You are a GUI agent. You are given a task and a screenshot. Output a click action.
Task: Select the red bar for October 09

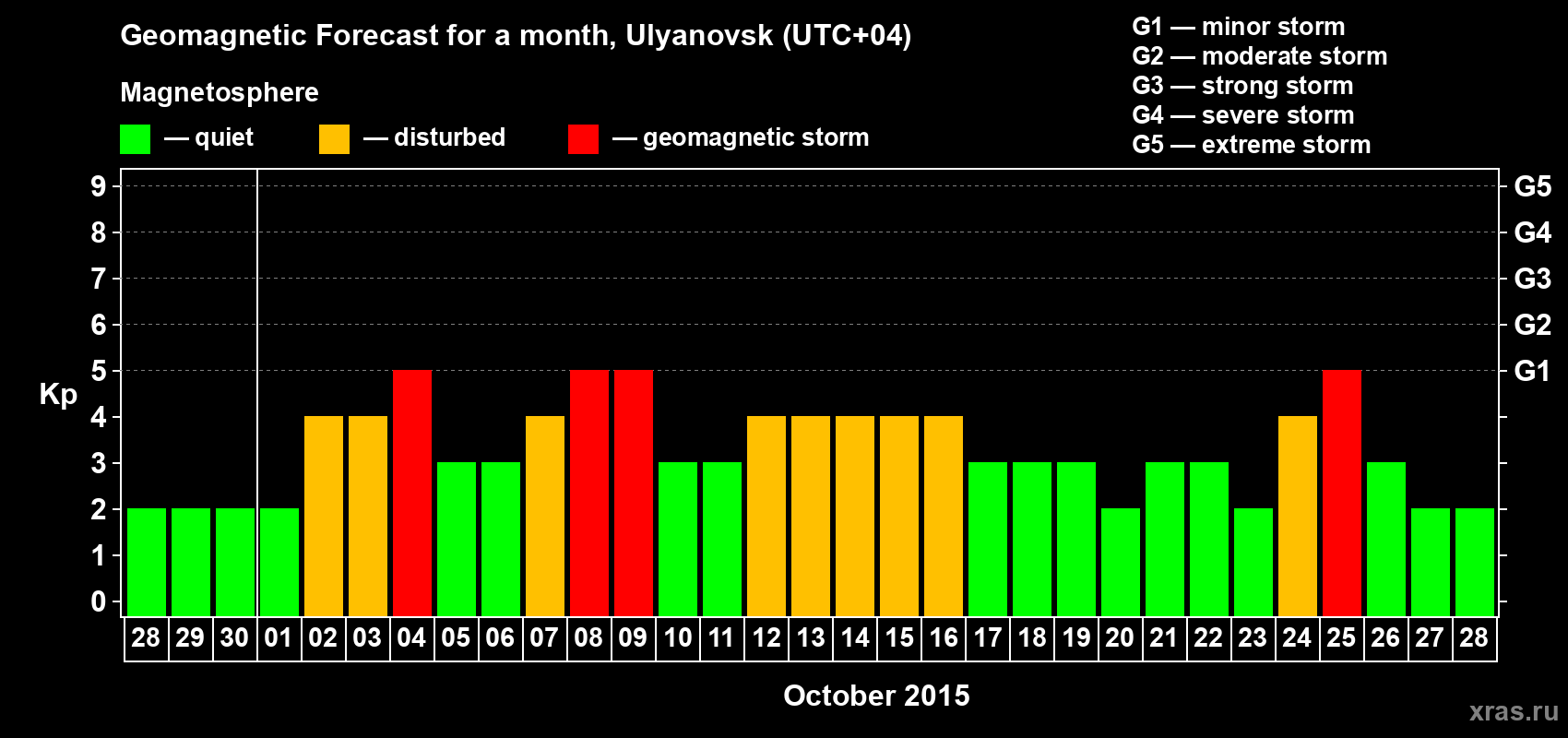(633, 493)
